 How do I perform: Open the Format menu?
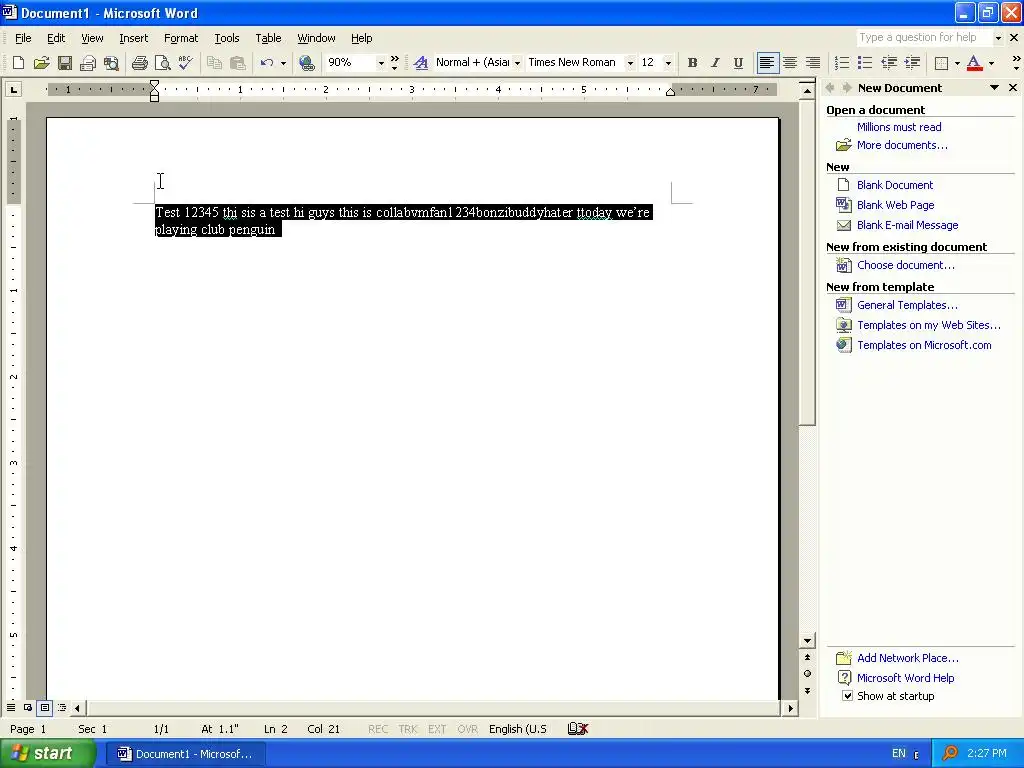click(181, 38)
